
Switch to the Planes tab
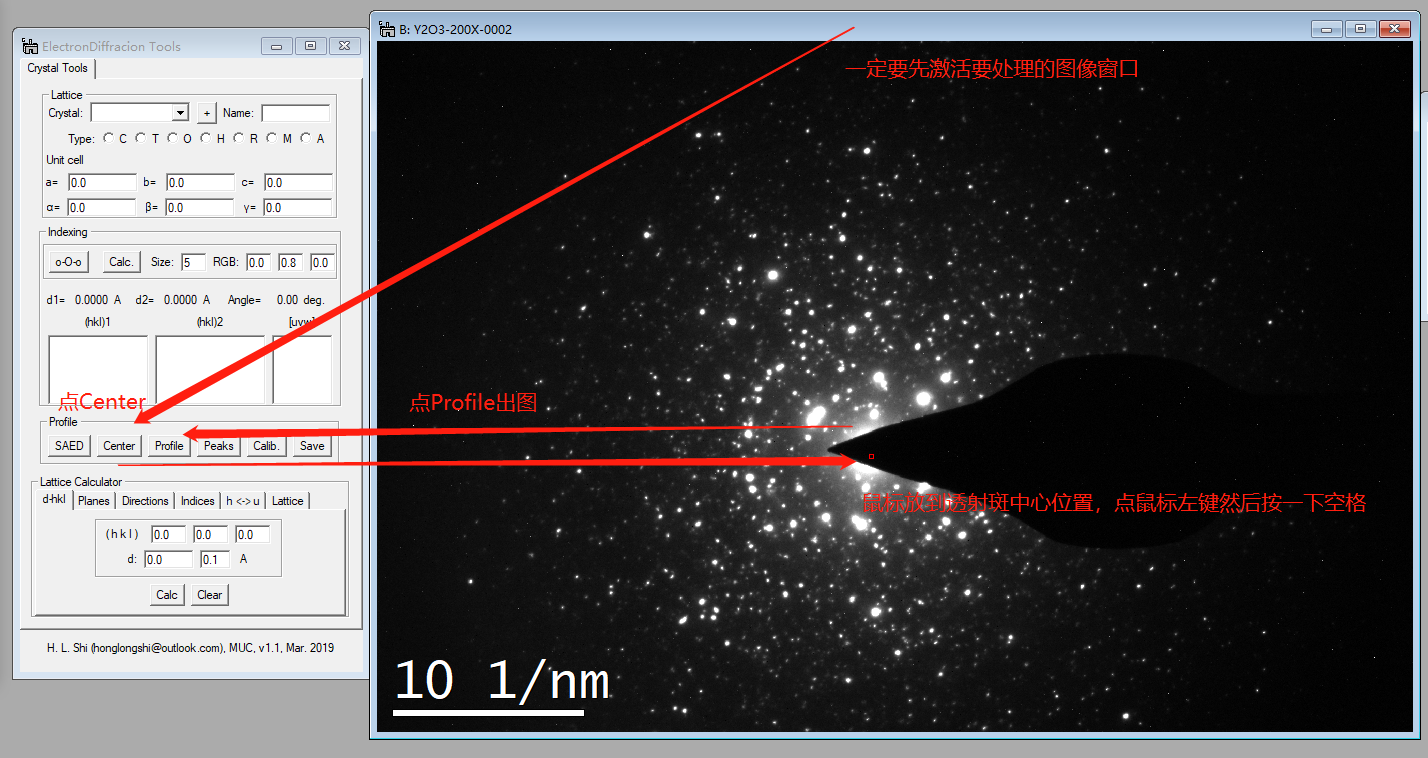[94, 501]
